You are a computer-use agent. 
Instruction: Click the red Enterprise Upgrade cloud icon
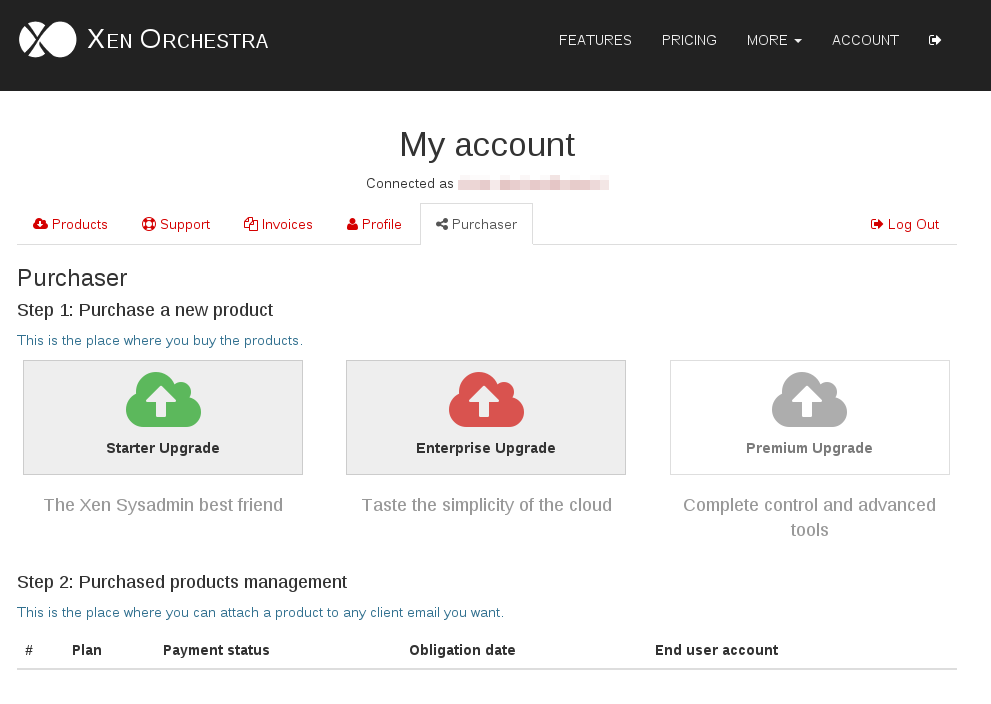(x=486, y=399)
